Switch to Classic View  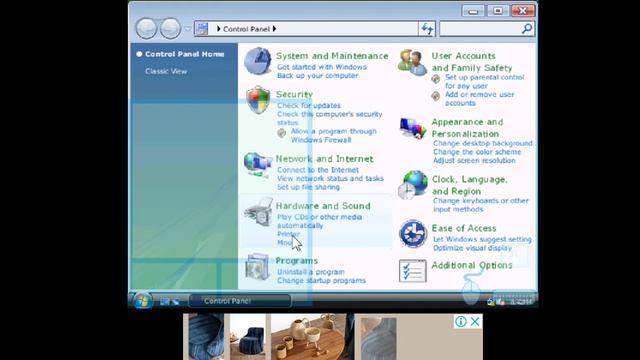click(166, 71)
